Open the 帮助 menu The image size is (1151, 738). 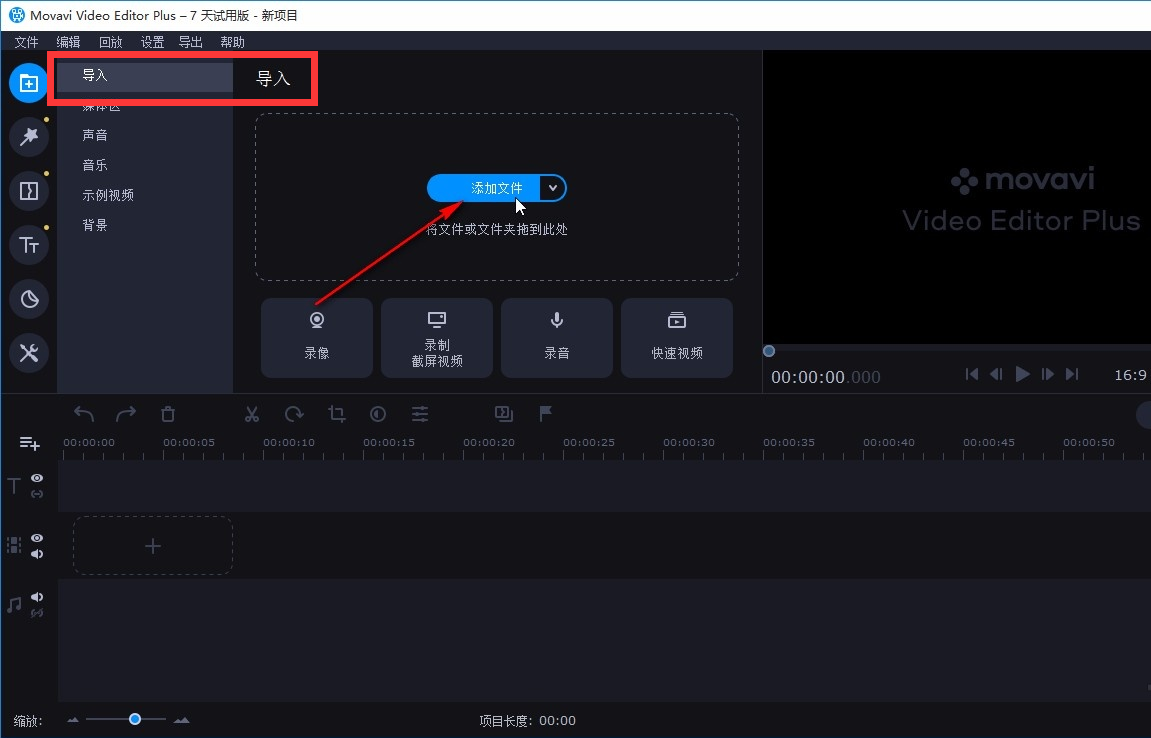tap(233, 42)
